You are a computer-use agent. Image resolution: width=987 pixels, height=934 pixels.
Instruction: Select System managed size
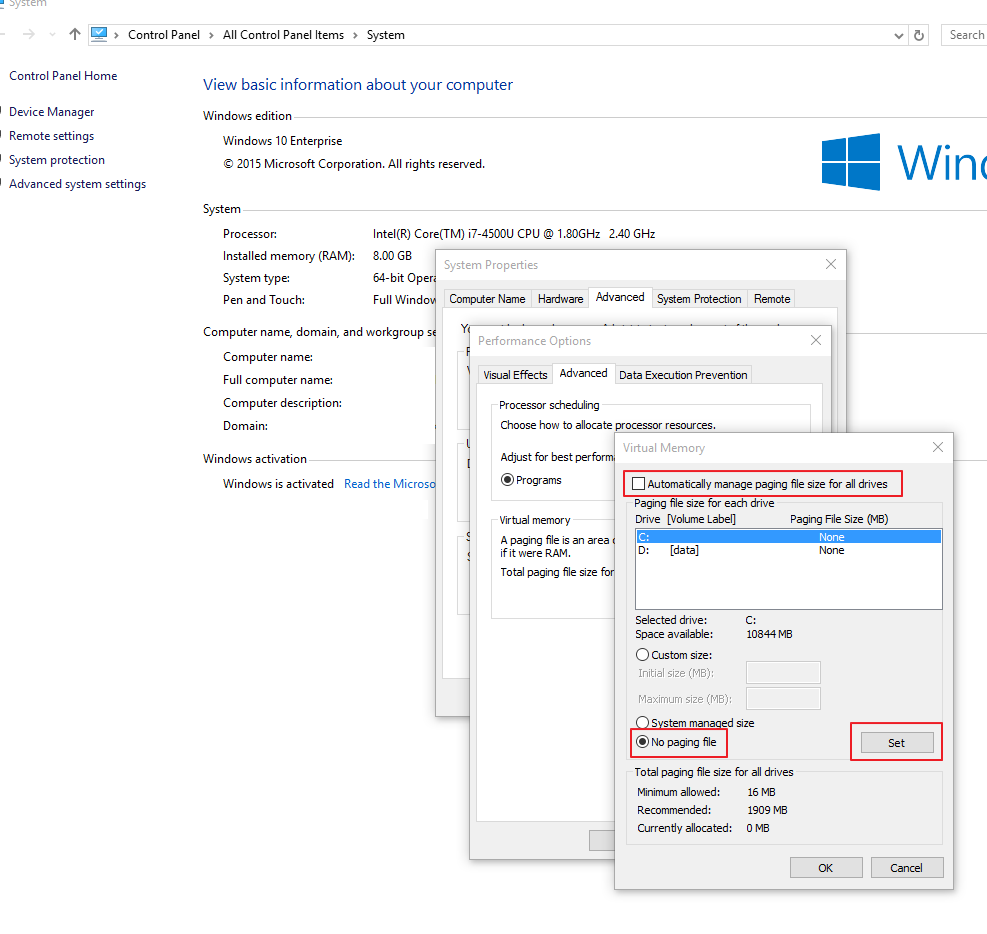[641, 722]
